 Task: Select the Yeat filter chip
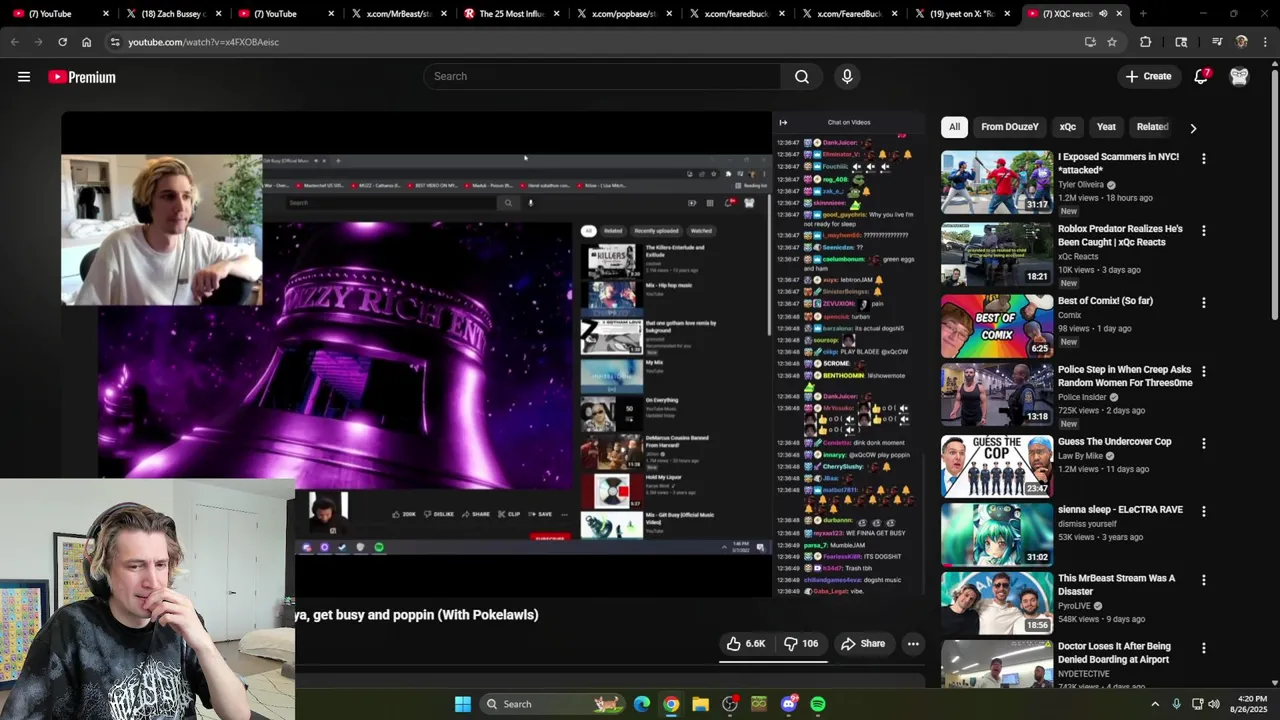click(x=1106, y=127)
